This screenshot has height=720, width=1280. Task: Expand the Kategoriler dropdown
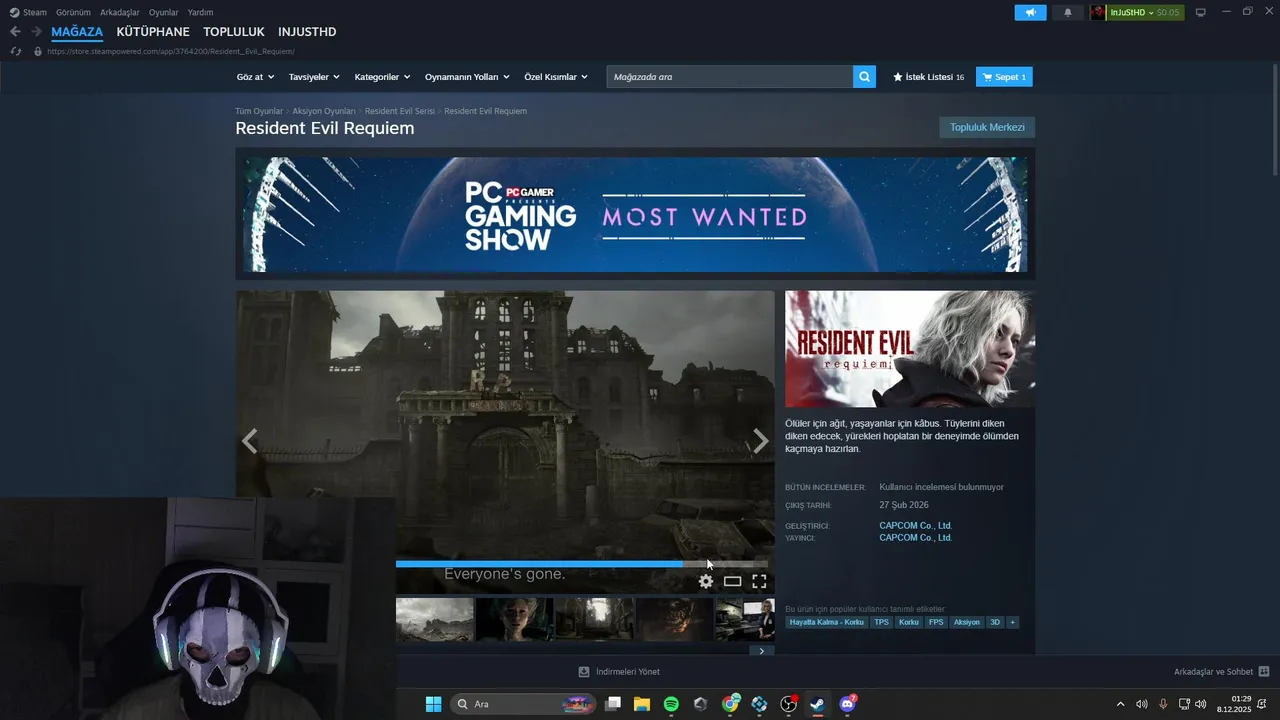click(383, 77)
